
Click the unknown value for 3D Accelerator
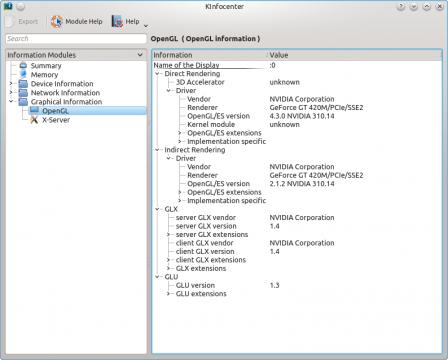[x=284, y=82]
